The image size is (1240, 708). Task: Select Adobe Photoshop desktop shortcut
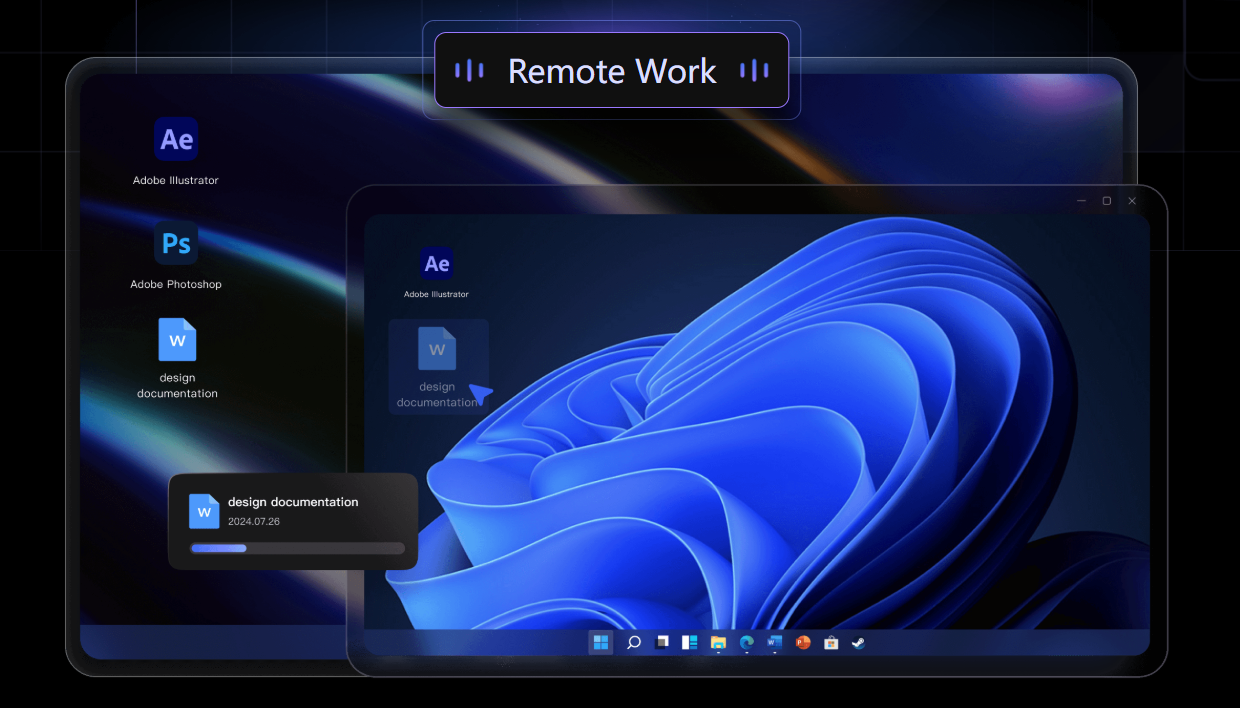[x=176, y=244]
